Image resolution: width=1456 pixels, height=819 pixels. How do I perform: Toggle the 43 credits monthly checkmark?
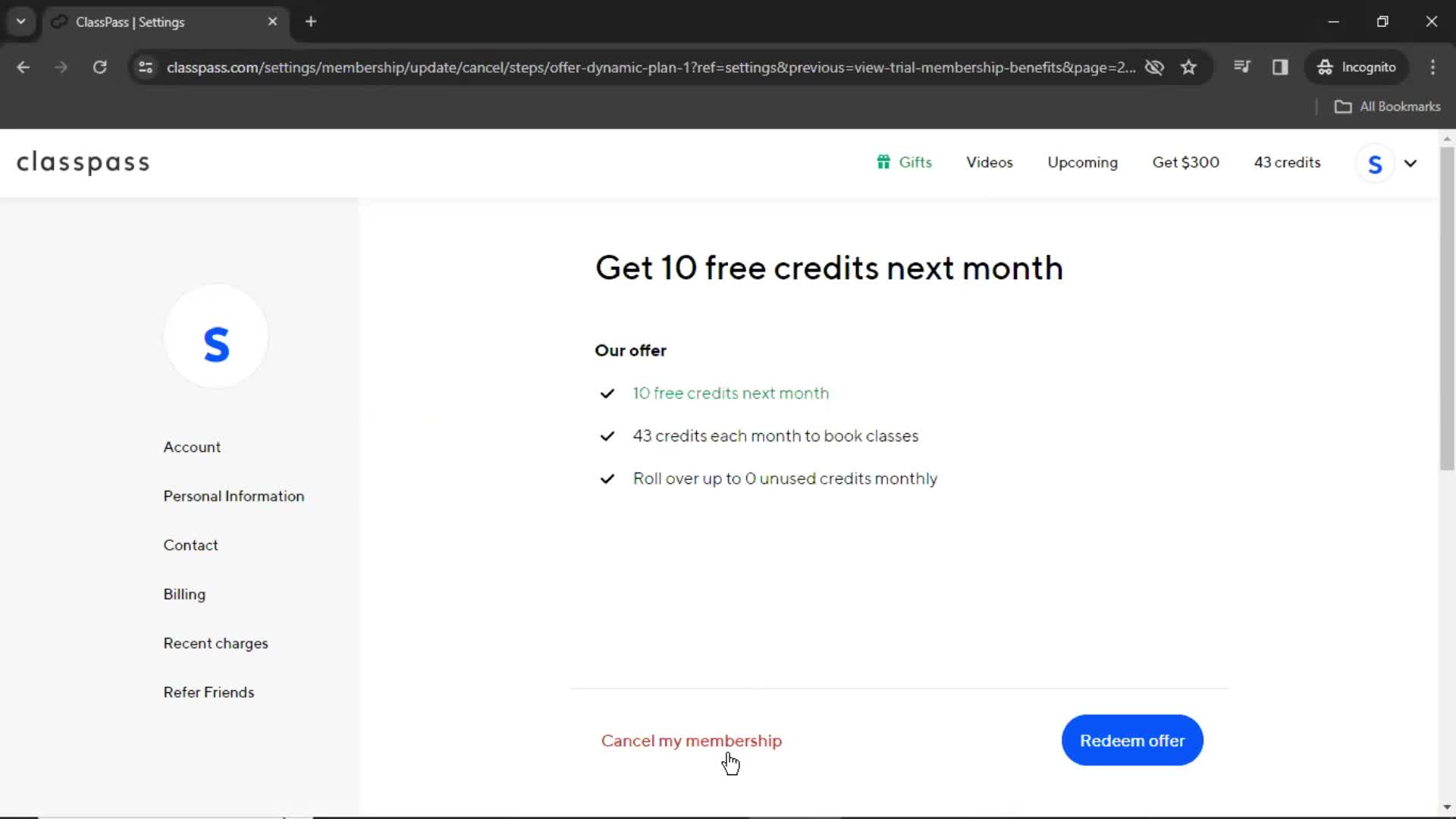click(607, 435)
